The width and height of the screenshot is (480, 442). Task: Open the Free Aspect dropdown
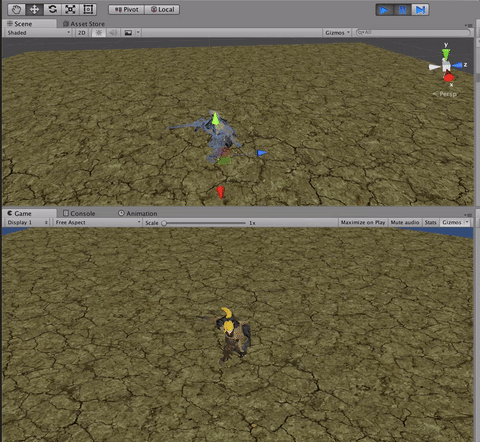pyautogui.click(x=98, y=222)
